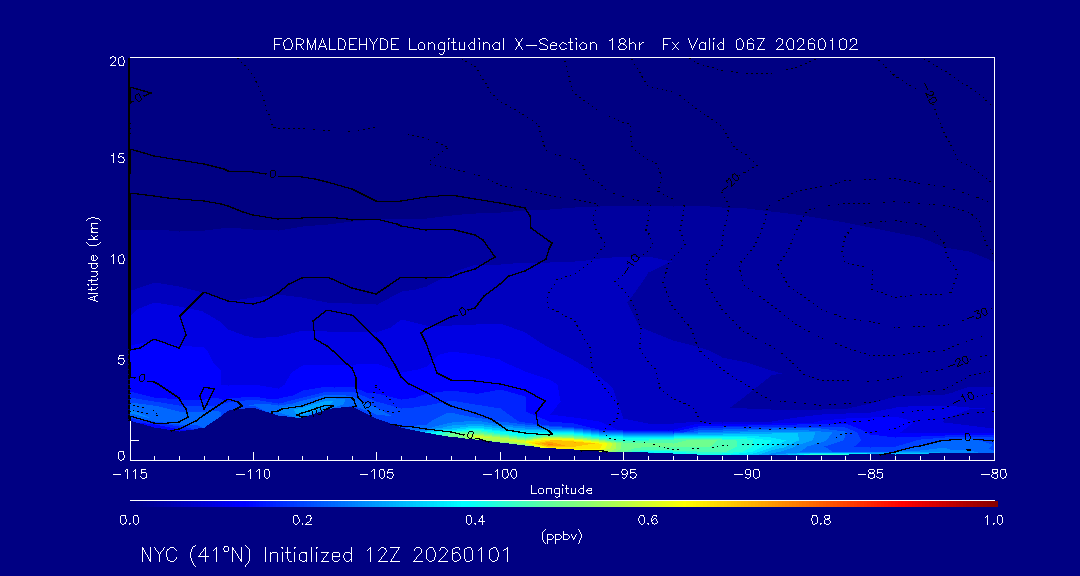
Task: Click "NYC (41°N) Initialized 12Z 20260101" caption
Action: pos(326,555)
